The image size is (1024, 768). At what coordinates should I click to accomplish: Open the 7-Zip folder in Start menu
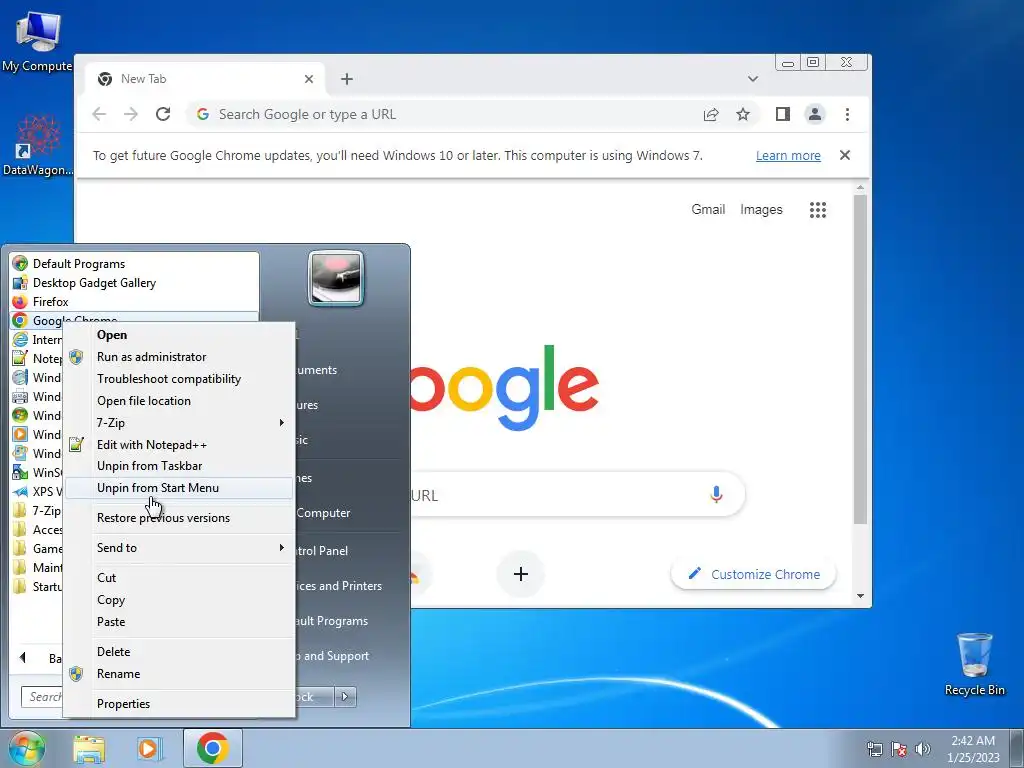pos(37,511)
